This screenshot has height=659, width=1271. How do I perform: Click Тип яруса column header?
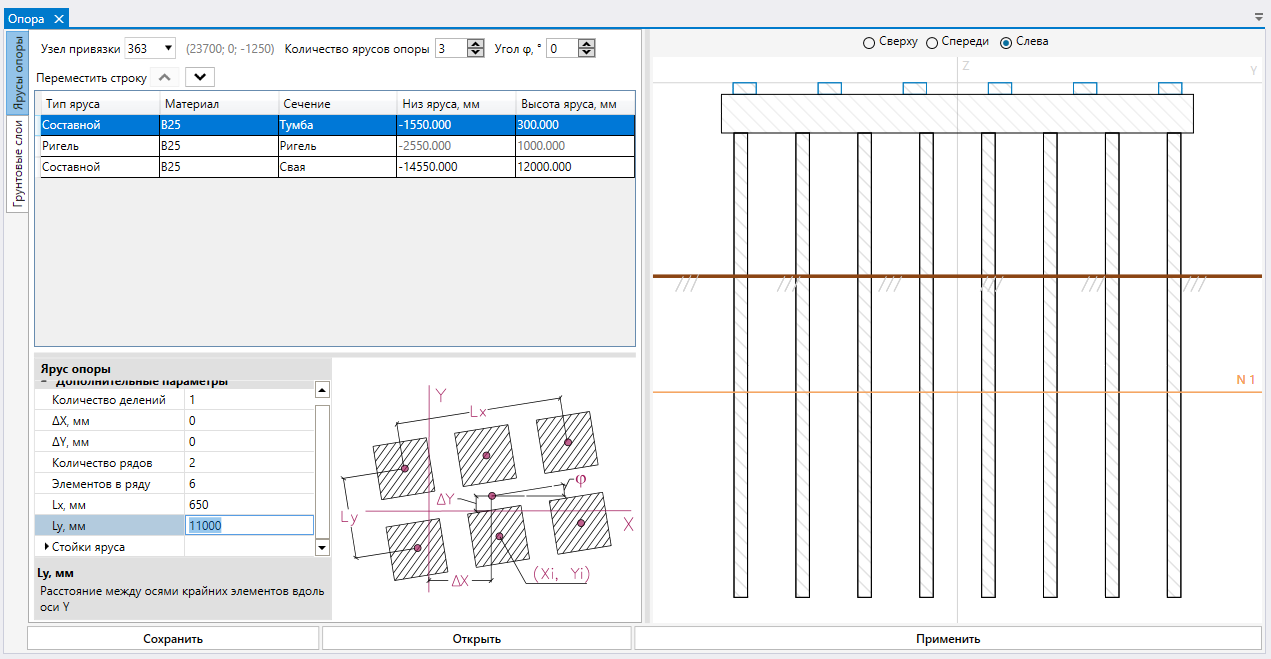(98, 104)
